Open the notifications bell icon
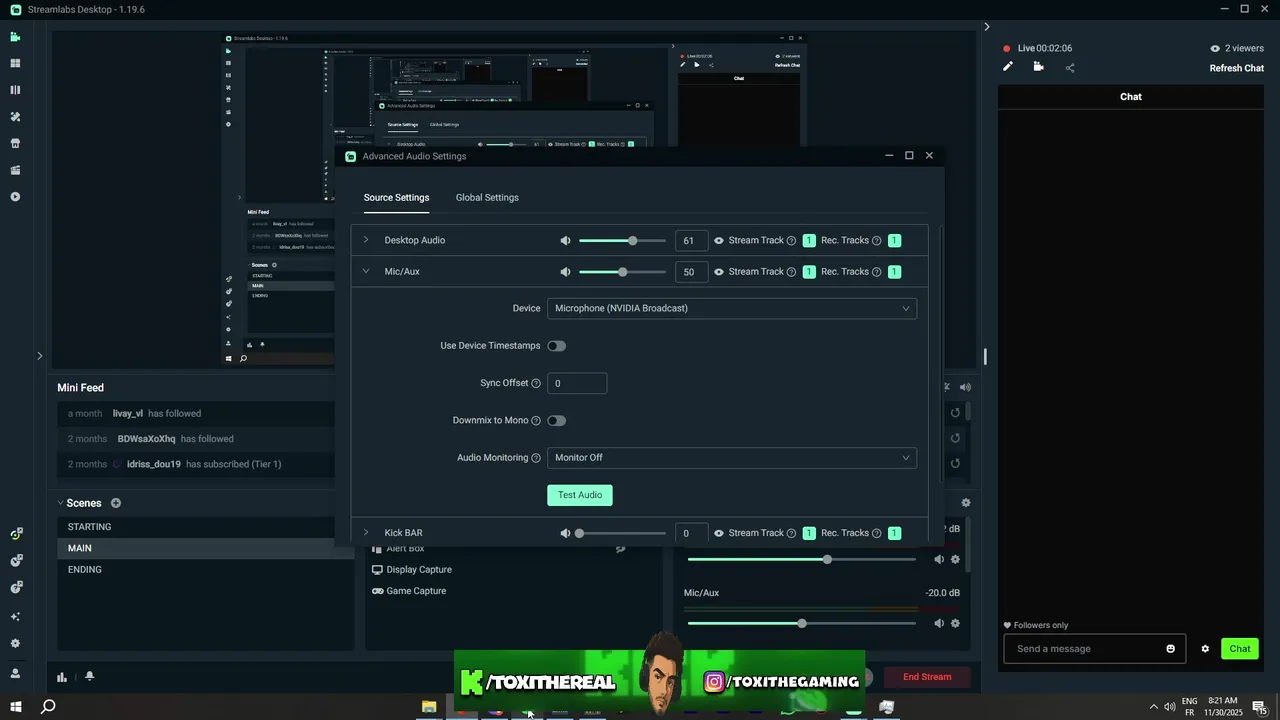The height and width of the screenshot is (720, 1280). (x=89, y=676)
